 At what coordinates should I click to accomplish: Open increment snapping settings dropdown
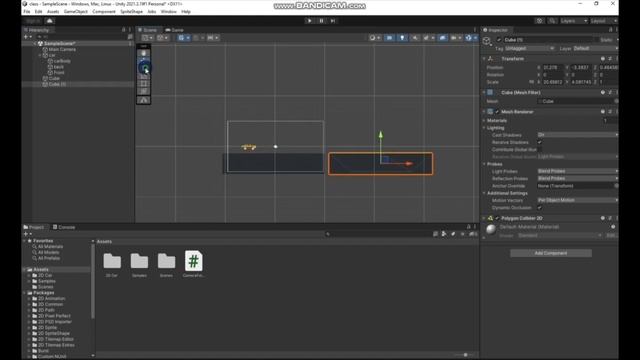pyautogui.click(x=212, y=38)
